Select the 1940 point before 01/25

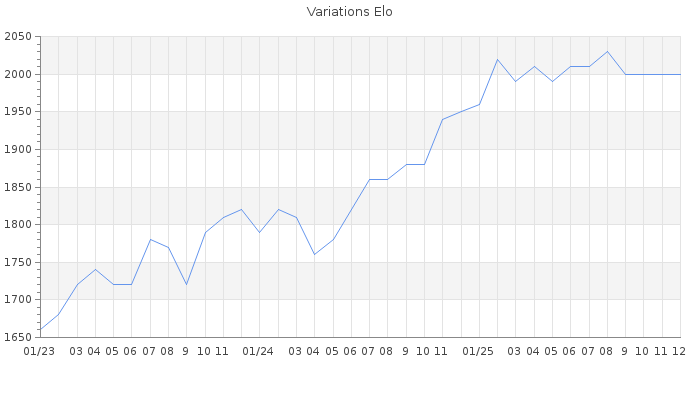point(442,119)
